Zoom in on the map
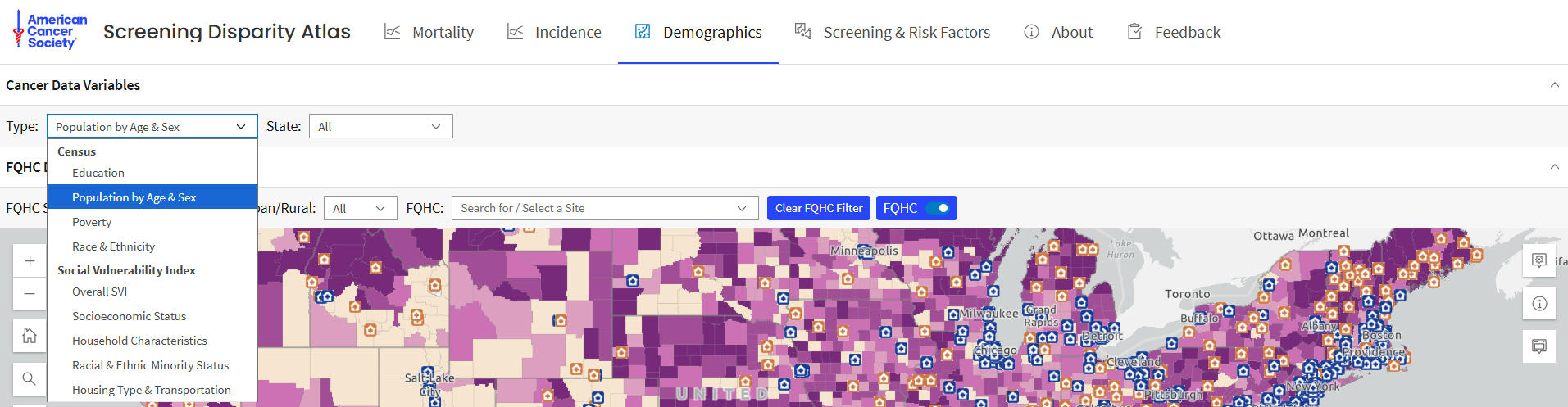Viewport: 1568px width, 407px height. pos(30,260)
